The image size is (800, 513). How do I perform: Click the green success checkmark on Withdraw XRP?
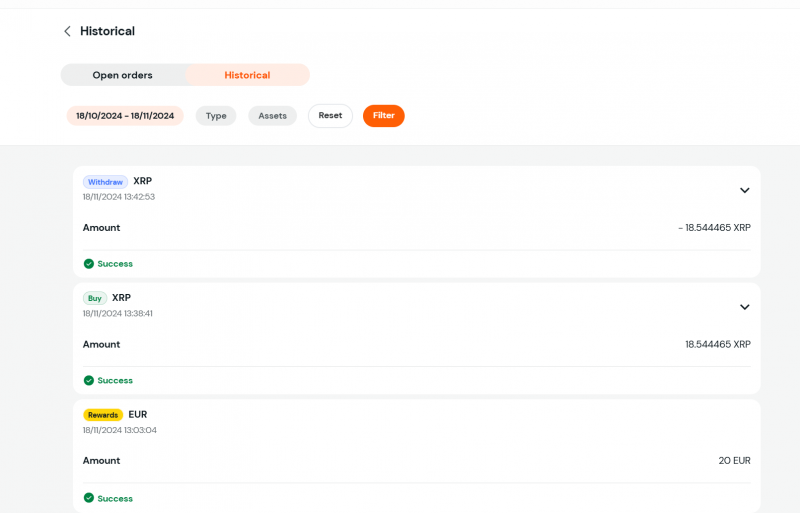[89, 264]
